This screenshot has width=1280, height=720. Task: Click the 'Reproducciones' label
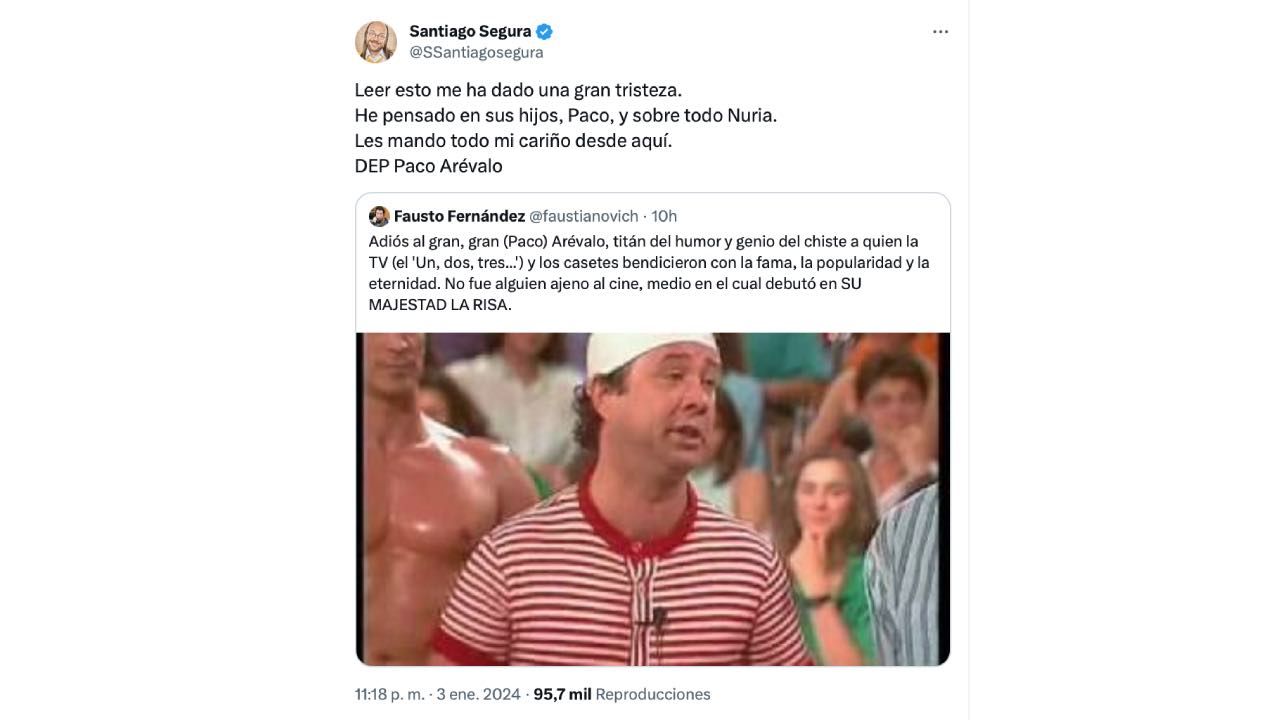[x=653, y=694]
